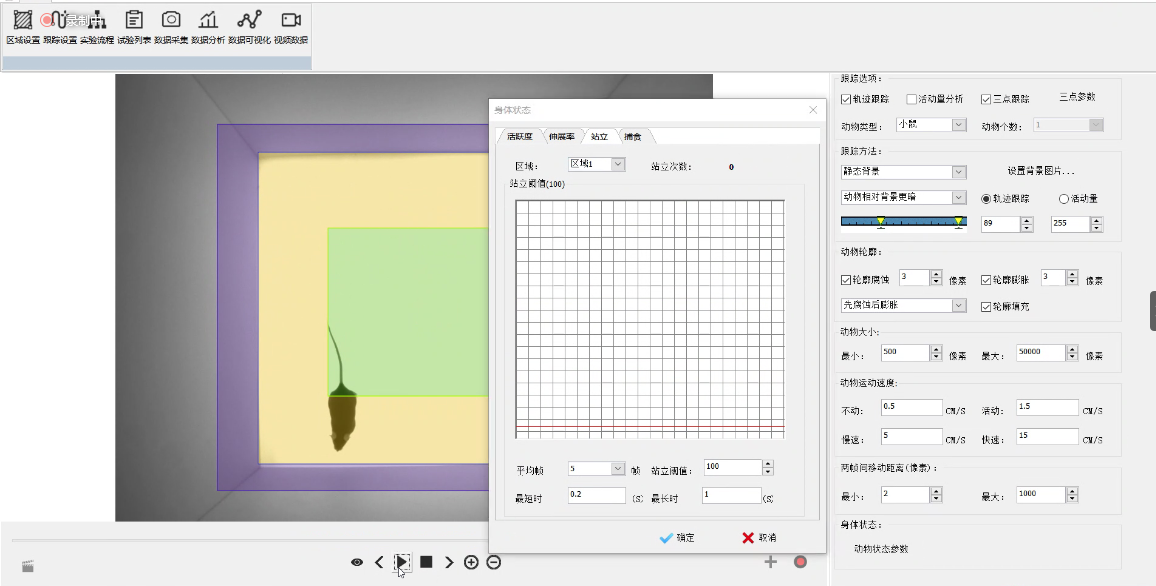Stop playback with the square button
Viewport: 1156px width, 586px height.
(x=426, y=563)
